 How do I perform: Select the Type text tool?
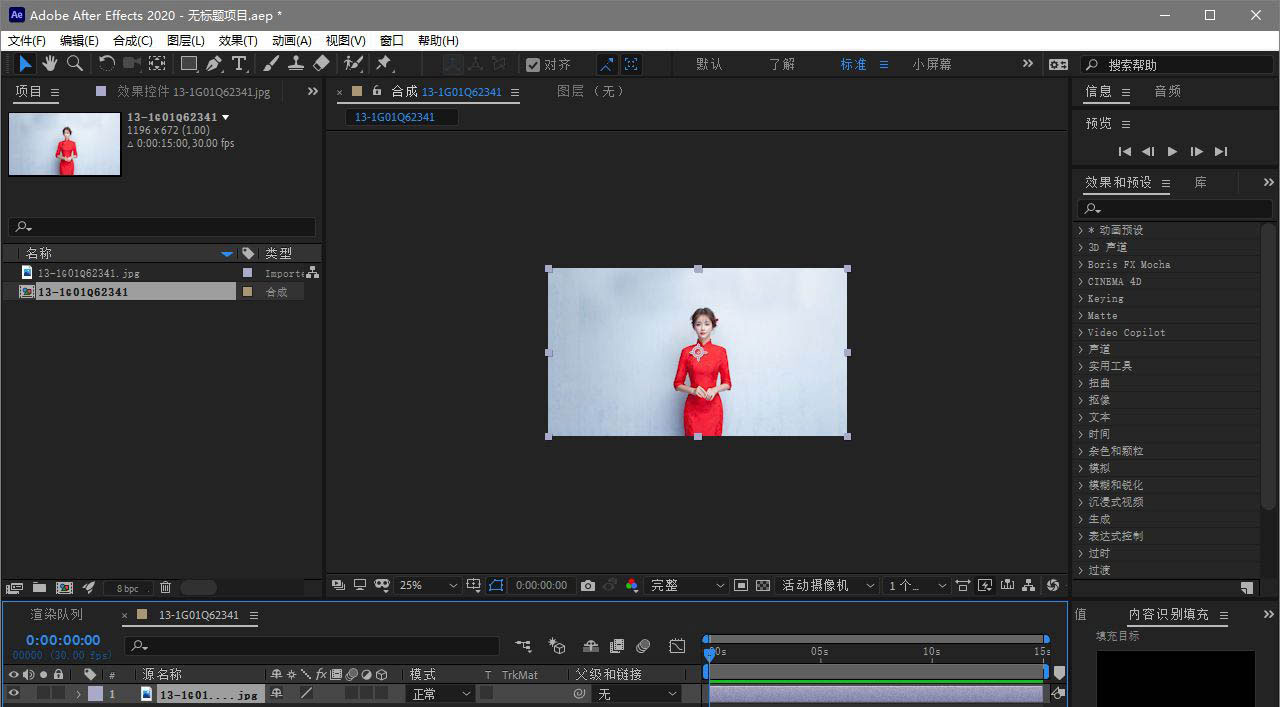point(239,64)
